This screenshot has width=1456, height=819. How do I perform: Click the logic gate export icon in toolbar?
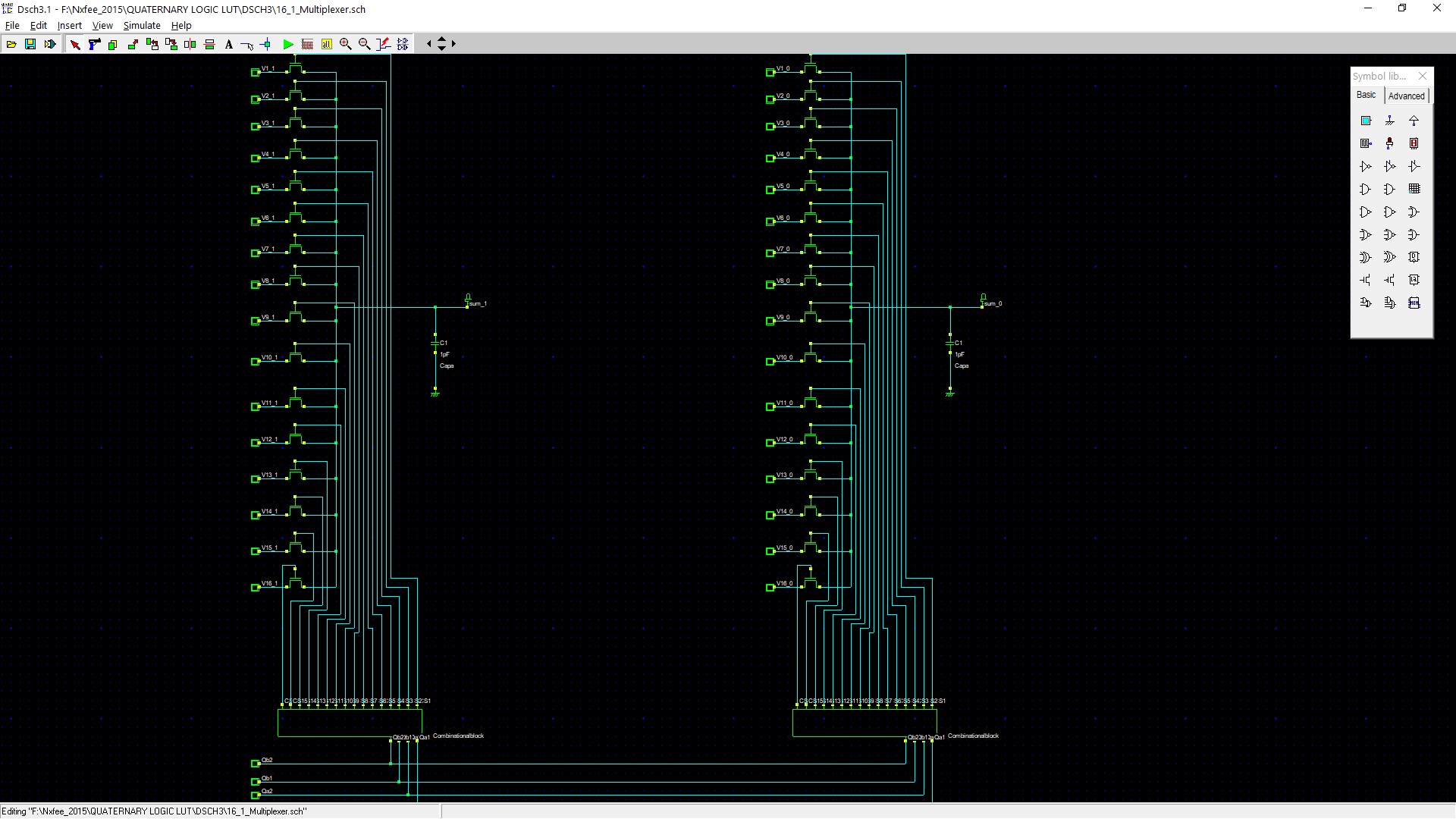[x=50, y=44]
